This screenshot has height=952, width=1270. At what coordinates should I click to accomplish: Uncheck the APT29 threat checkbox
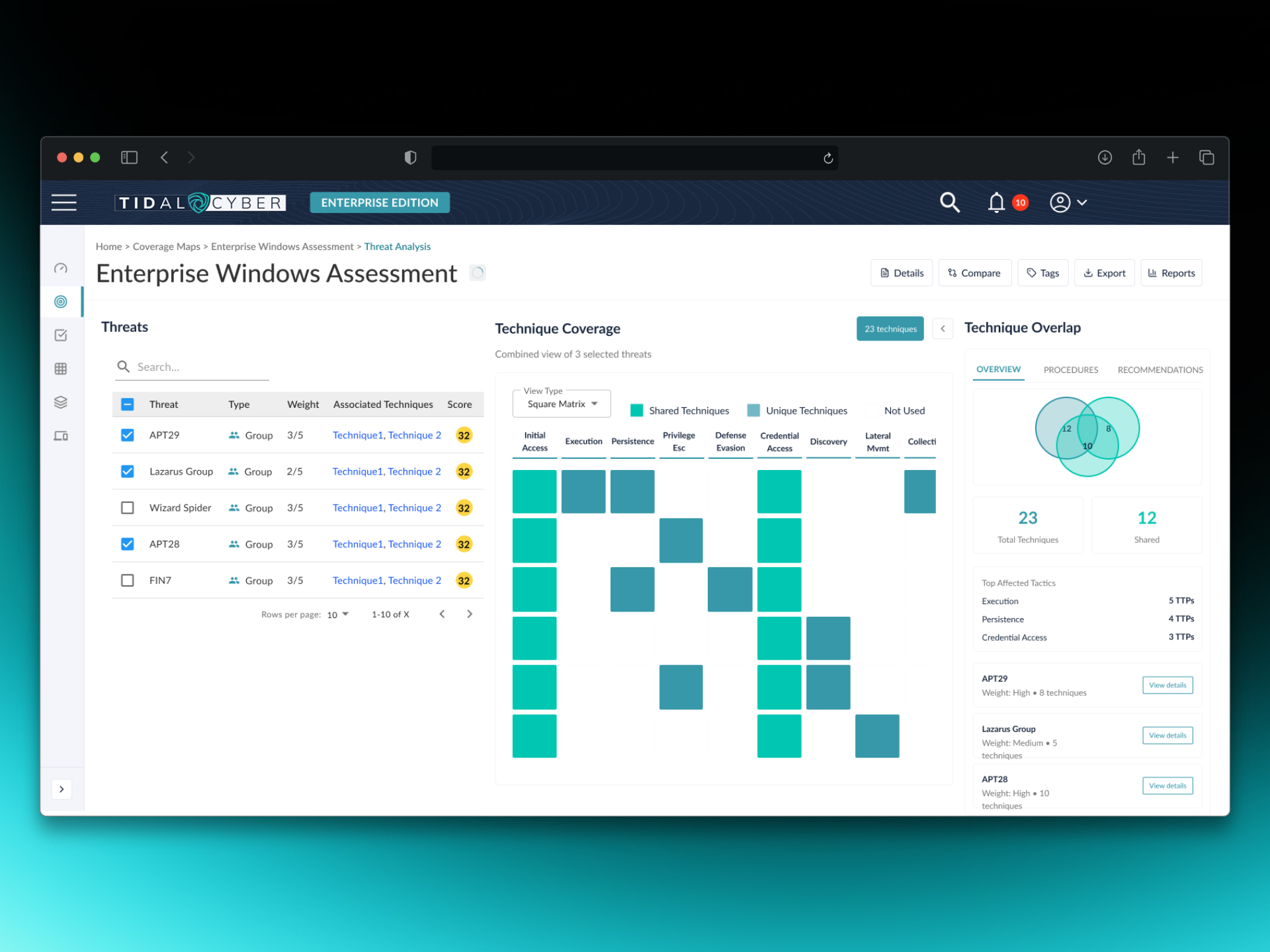point(128,435)
